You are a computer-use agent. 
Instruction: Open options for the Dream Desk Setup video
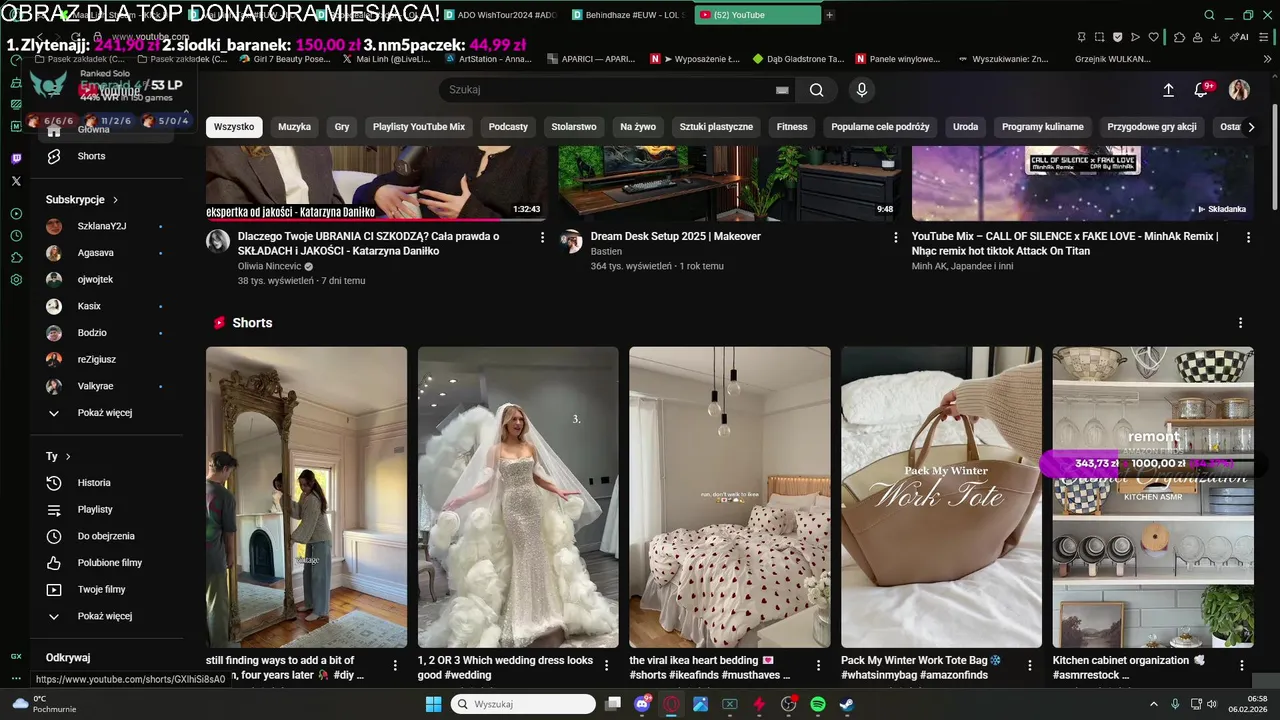(x=895, y=237)
